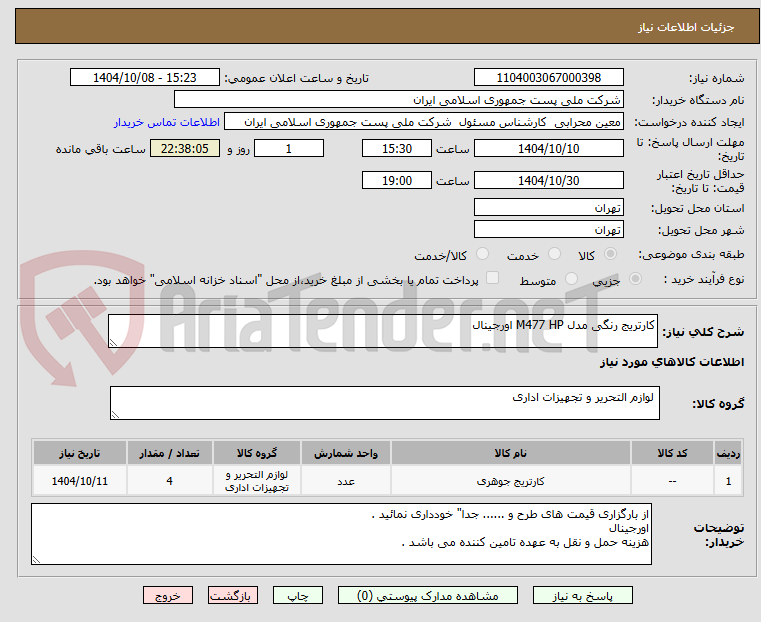This screenshot has height=622, width=761.
Task: Click the need number field 1104003067000398
Action: [548, 78]
